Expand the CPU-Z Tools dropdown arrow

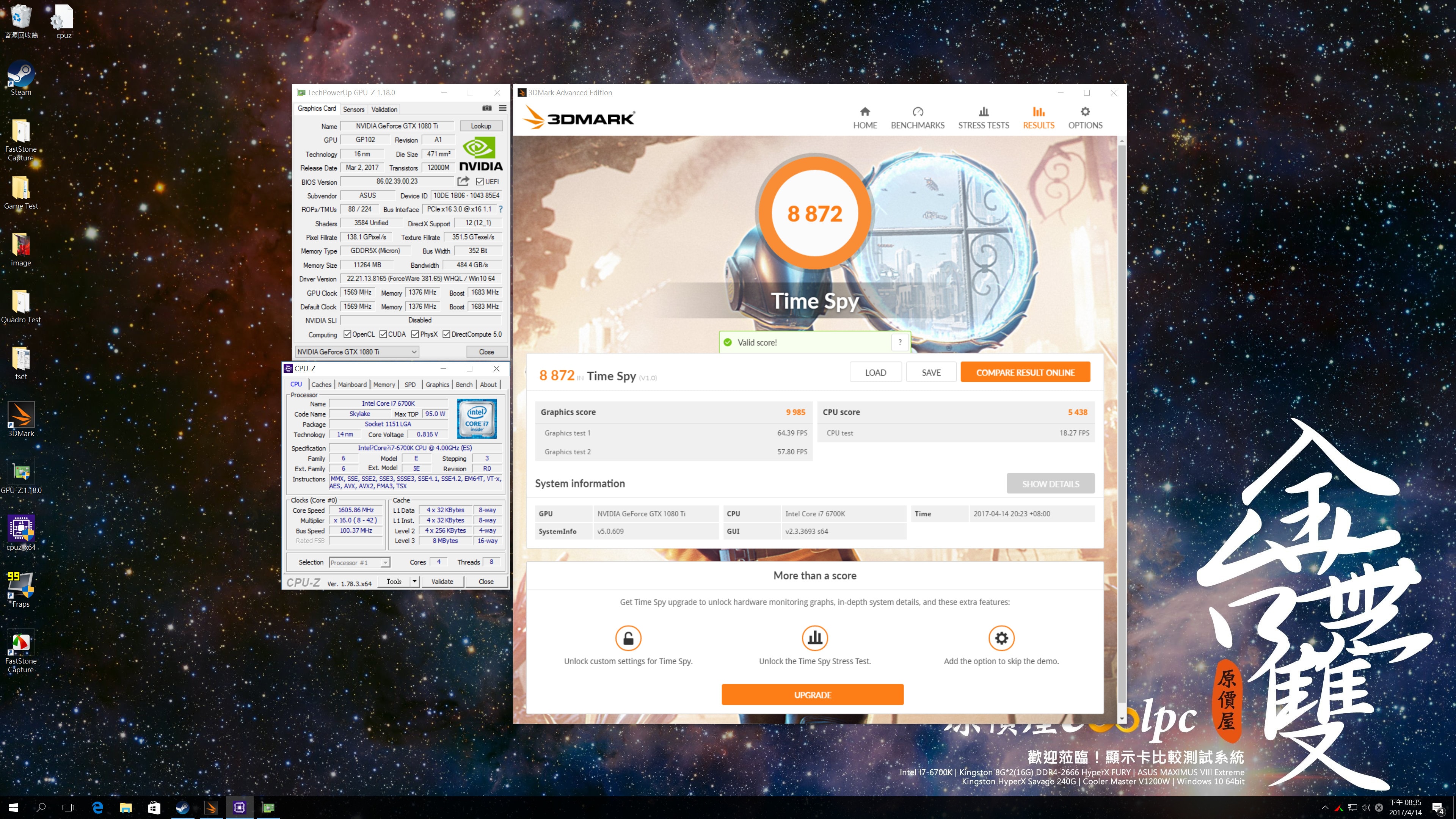click(414, 582)
